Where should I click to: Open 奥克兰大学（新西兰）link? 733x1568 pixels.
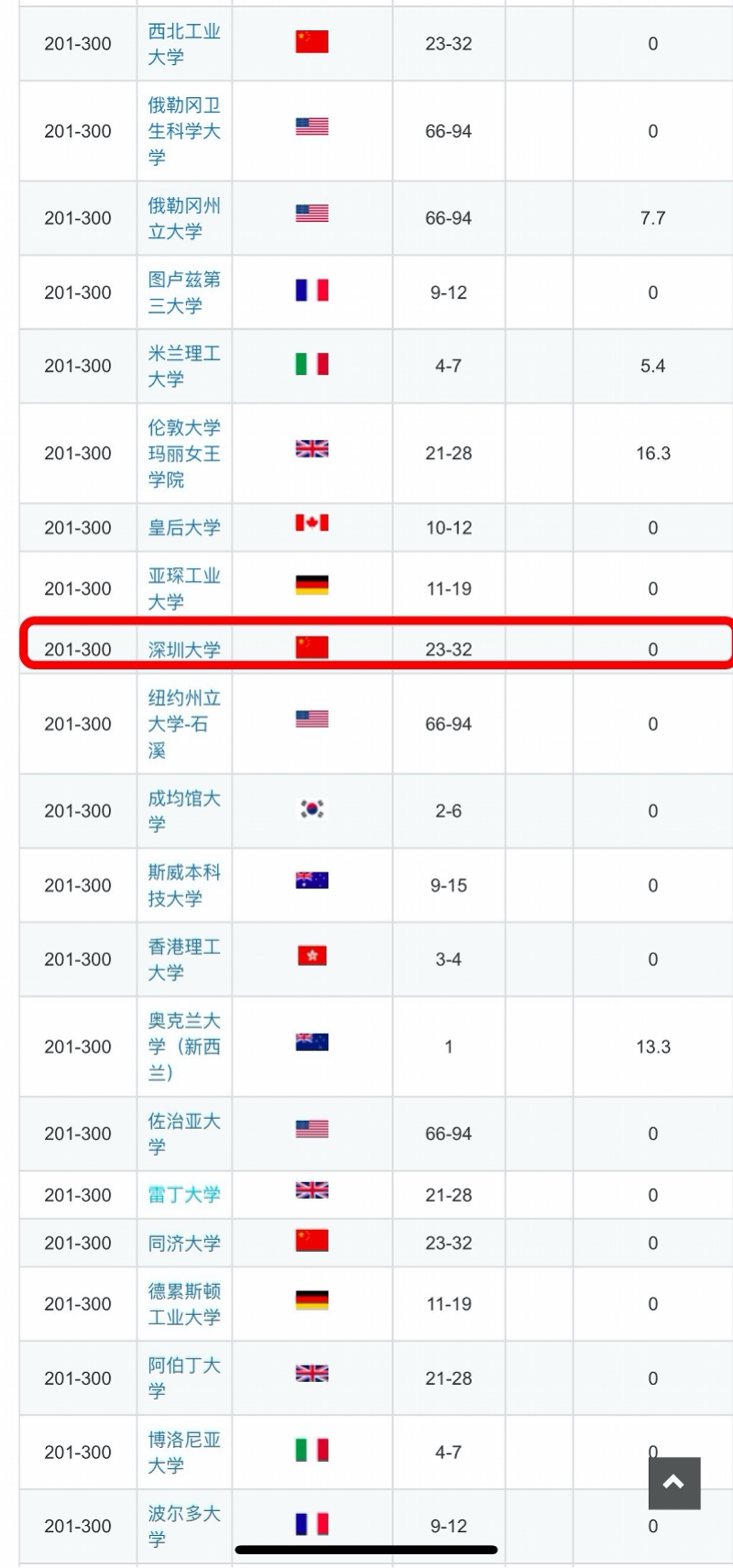coord(184,1047)
